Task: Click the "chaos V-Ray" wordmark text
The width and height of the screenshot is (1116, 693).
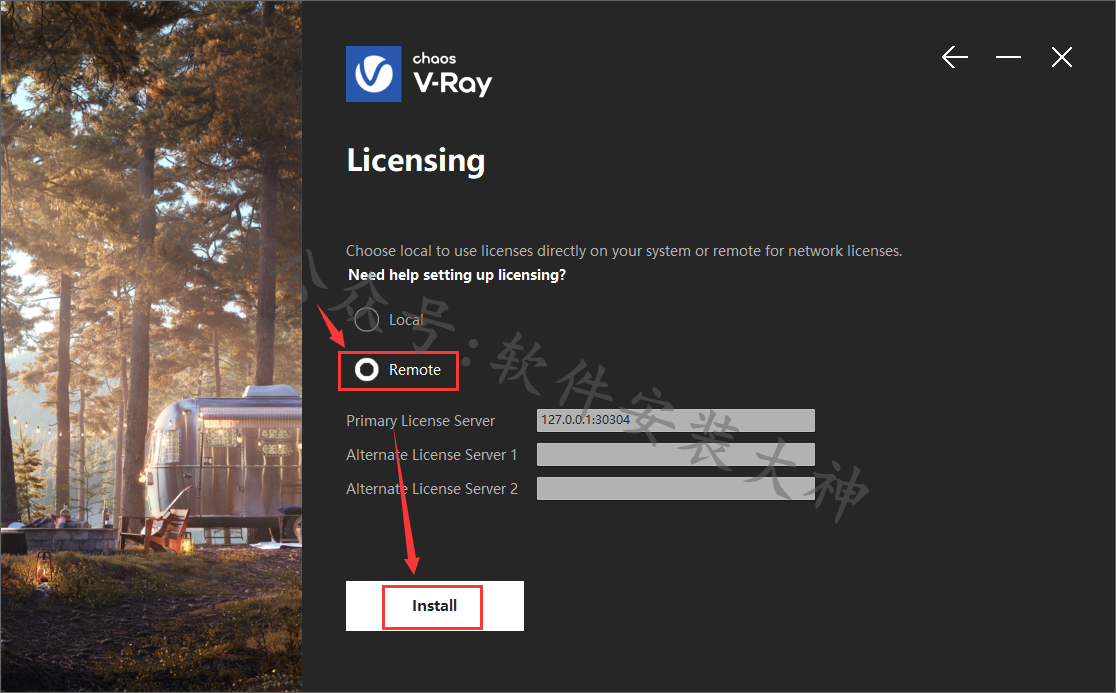Action: click(453, 74)
